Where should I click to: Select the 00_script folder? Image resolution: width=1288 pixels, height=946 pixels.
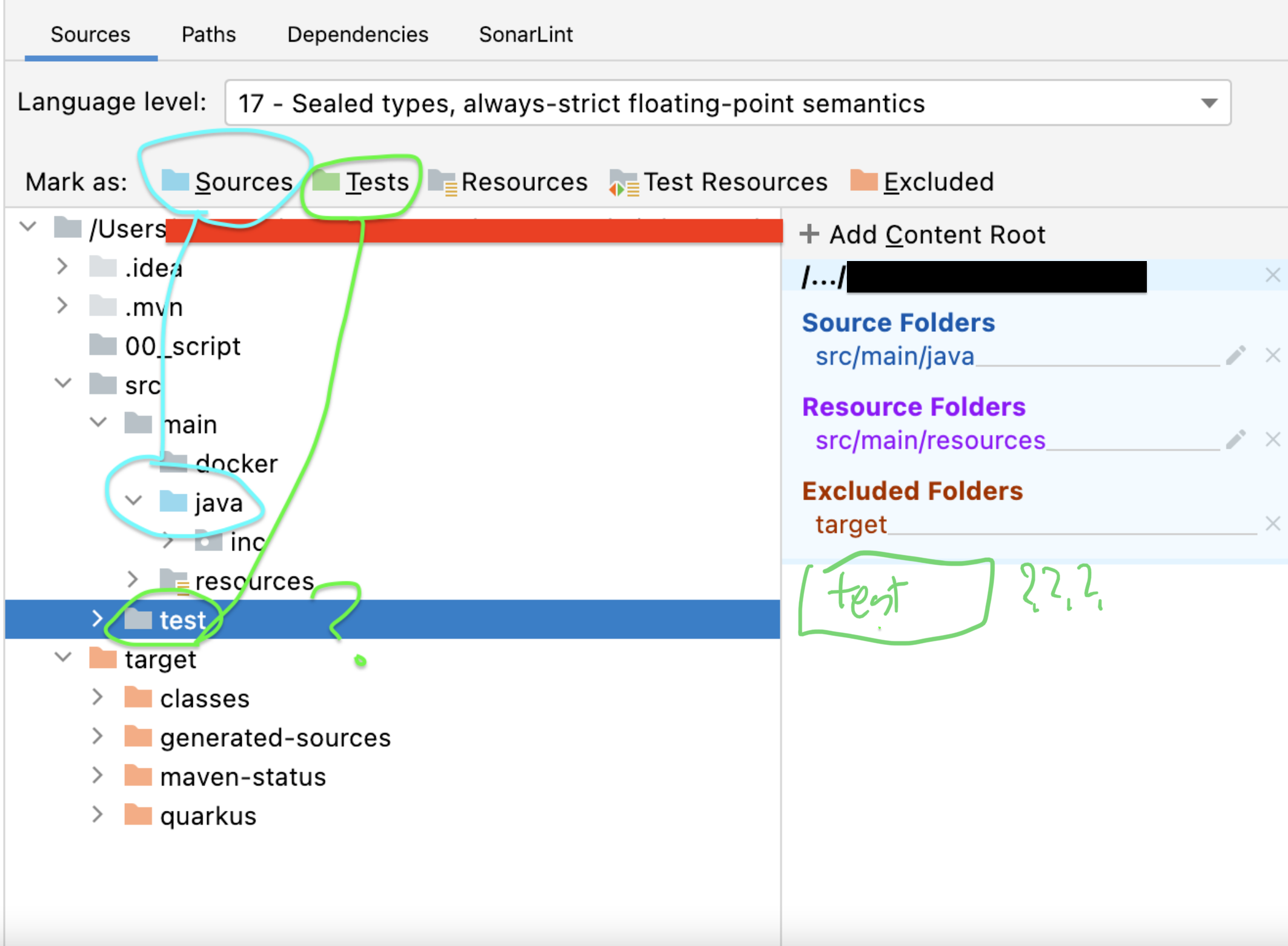click(182, 346)
